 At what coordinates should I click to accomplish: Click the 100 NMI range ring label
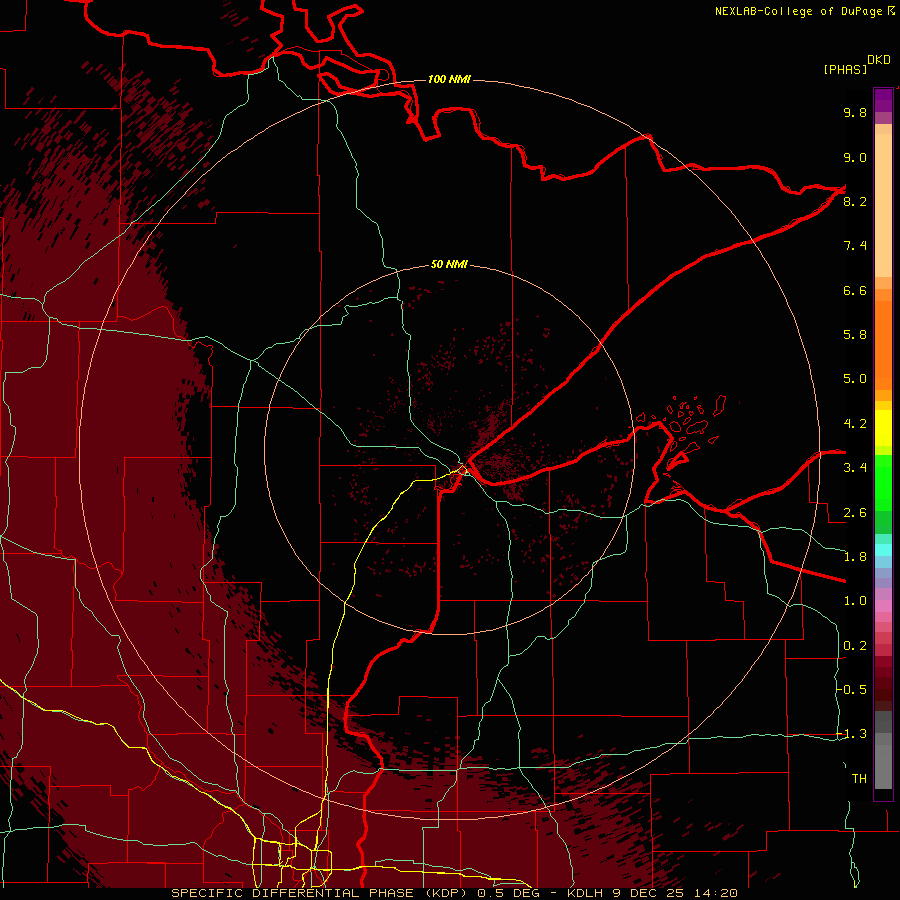tap(449, 79)
